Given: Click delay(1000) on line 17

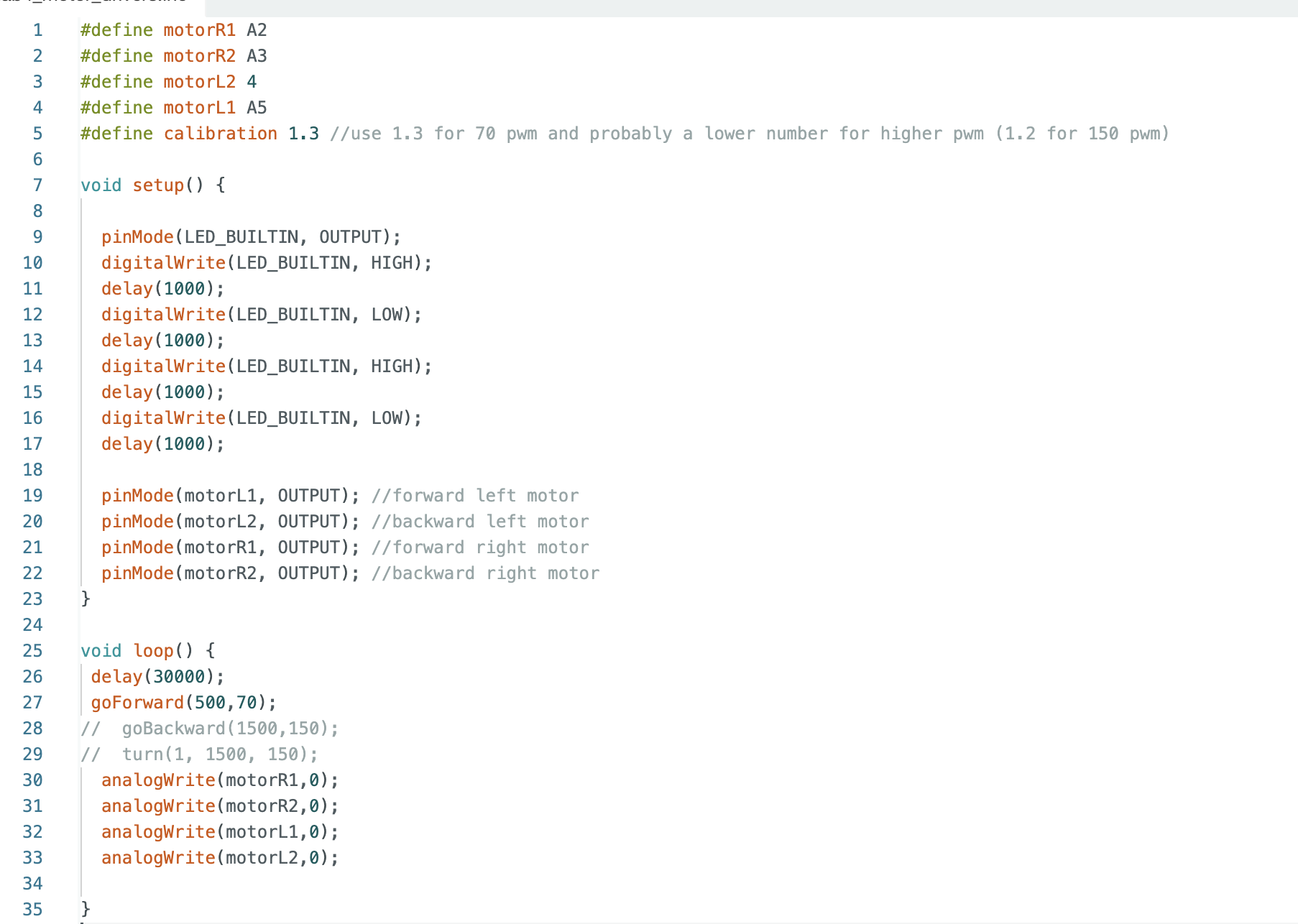Looking at the screenshot, I should point(162,444).
